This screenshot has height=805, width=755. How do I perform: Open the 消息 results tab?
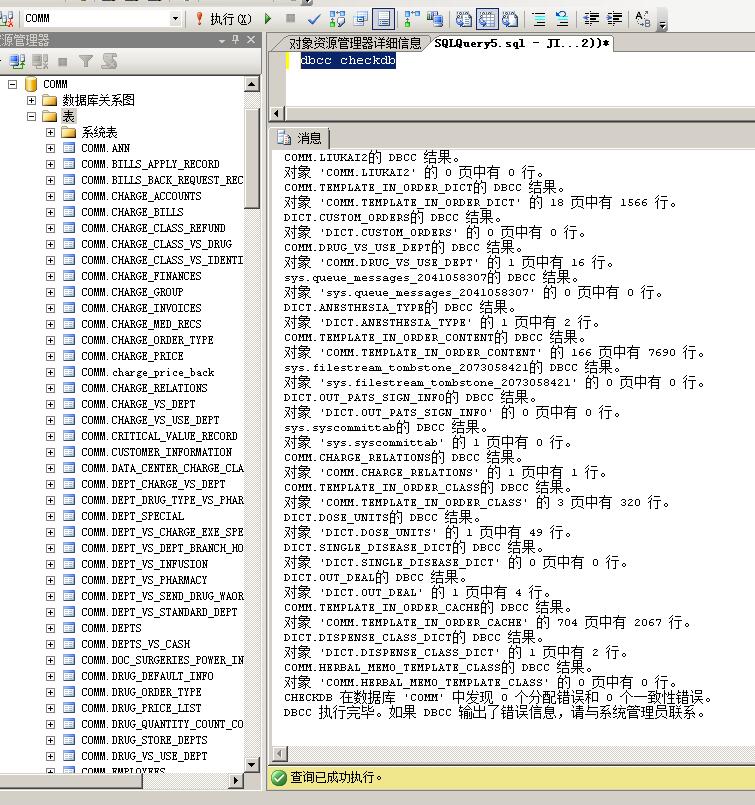coord(300,138)
